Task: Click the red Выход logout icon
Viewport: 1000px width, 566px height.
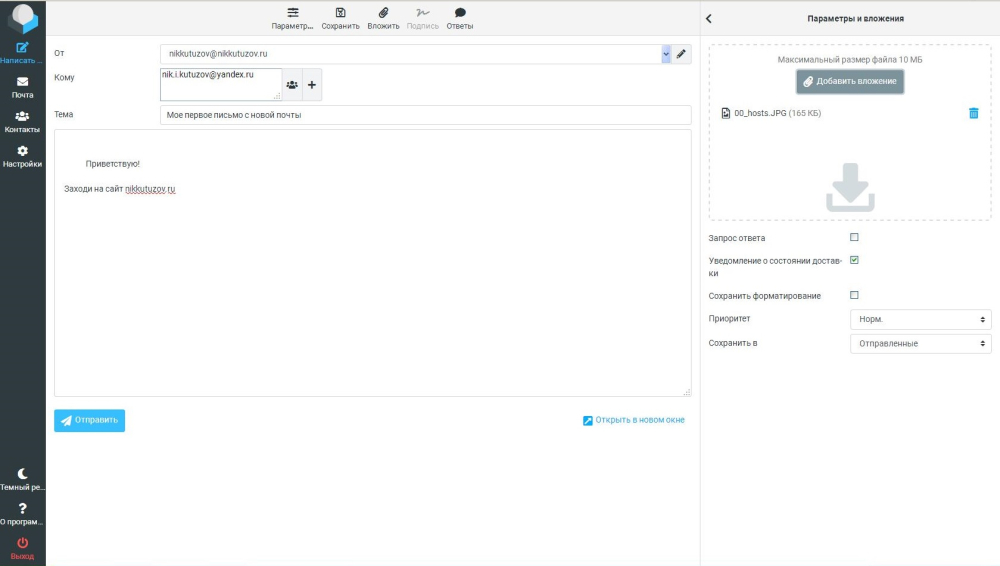Action: point(22,548)
